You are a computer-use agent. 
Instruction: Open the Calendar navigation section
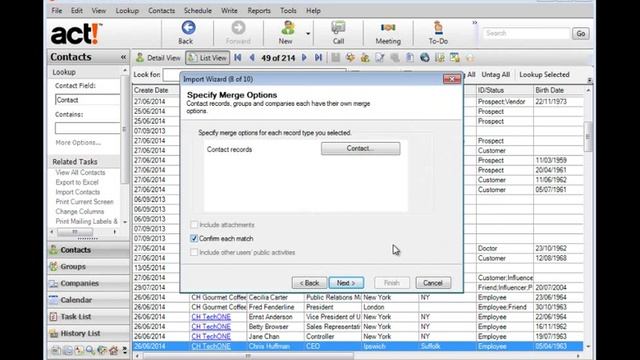pyautogui.click(x=88, y=300)
